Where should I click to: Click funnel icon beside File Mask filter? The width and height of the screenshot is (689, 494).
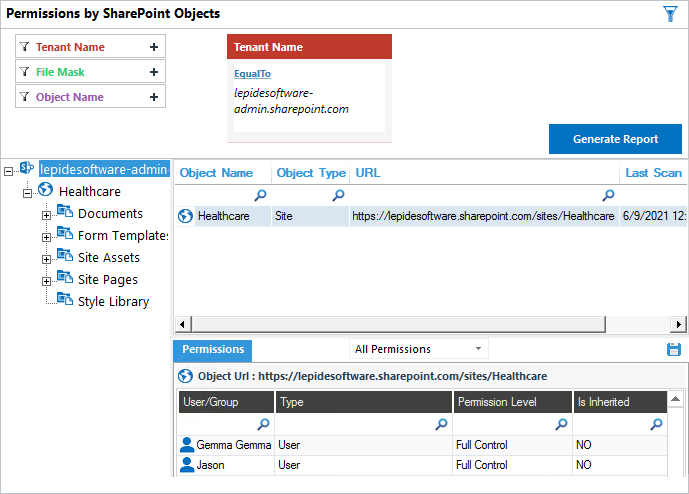(x=25, y=72)
